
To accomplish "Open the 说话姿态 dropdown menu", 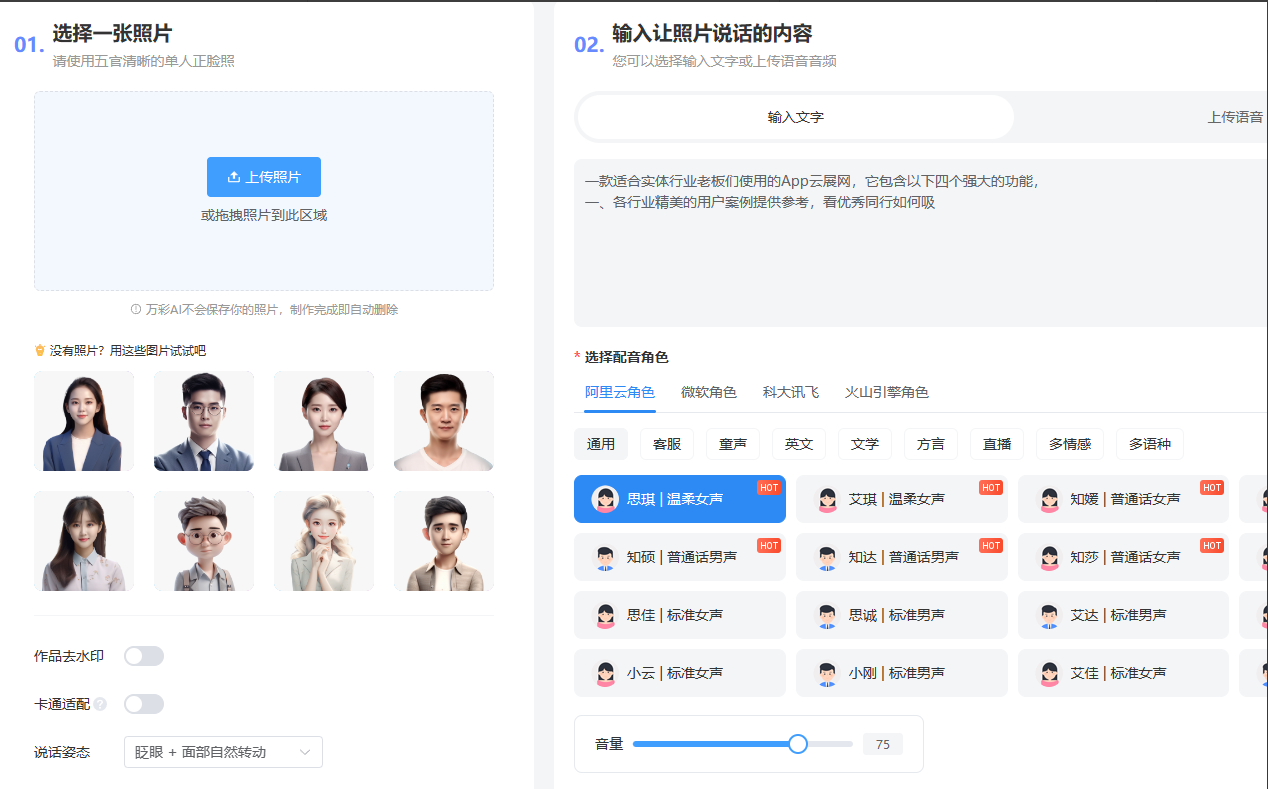I will pyautogui.click(x=223, y=752).
